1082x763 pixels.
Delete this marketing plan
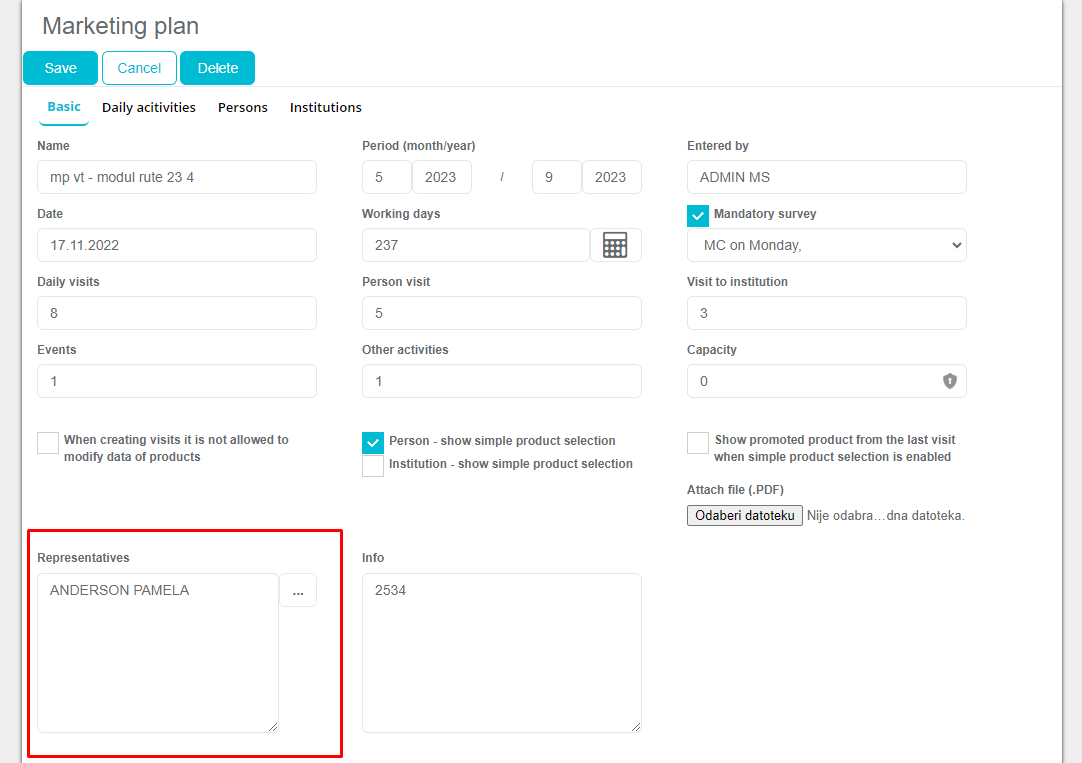(217, 68)
